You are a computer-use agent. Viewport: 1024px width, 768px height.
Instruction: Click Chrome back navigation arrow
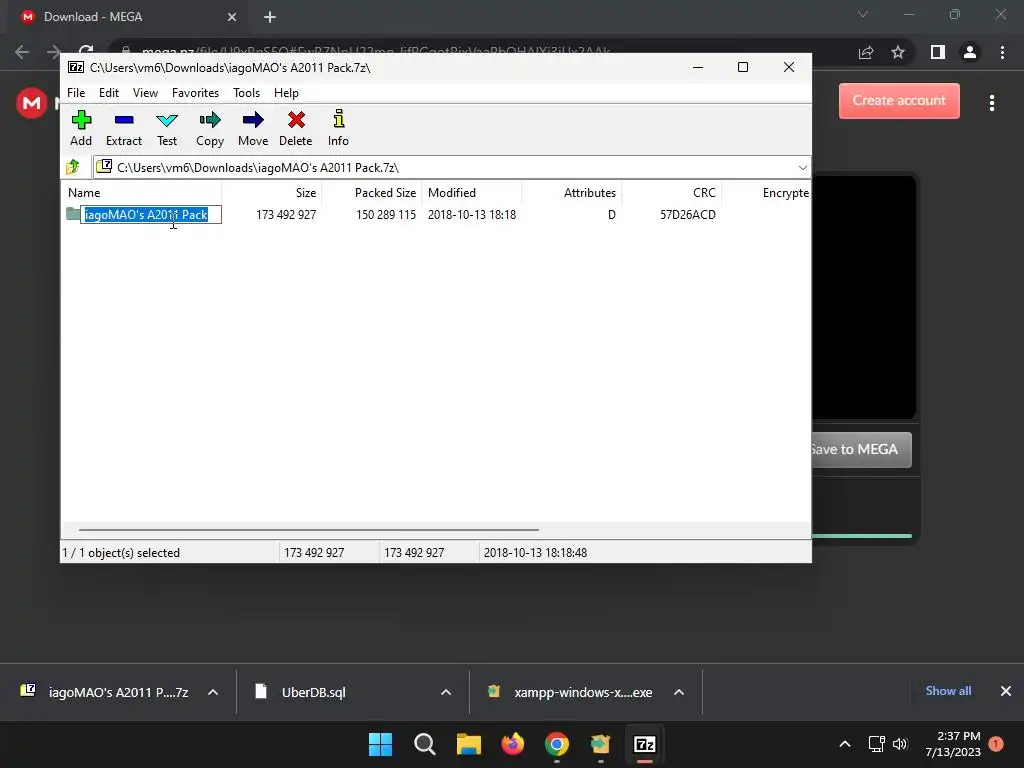pos(22,52)
